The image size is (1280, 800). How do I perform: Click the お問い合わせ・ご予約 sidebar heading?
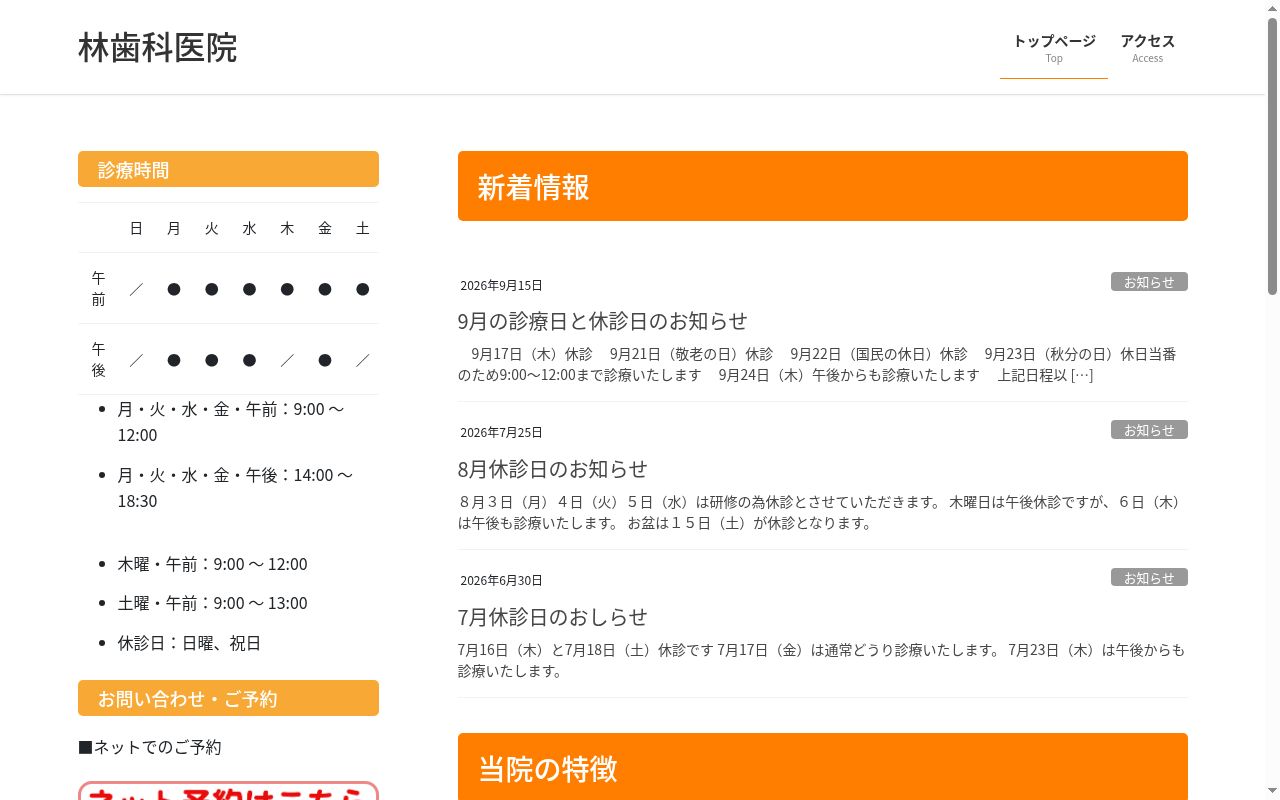tap(228, 698)
